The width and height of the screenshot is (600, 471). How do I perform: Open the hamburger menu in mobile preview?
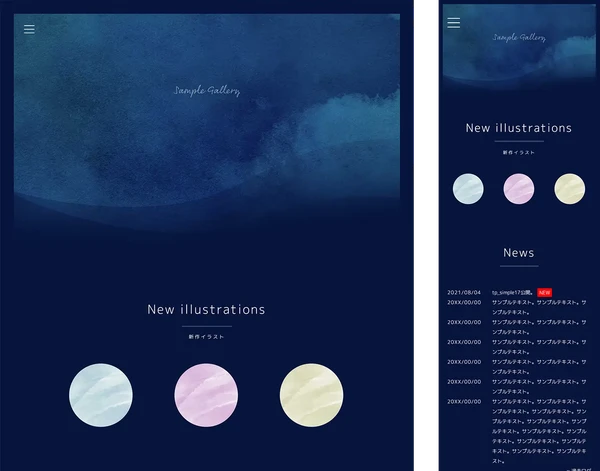coord(453,23)
